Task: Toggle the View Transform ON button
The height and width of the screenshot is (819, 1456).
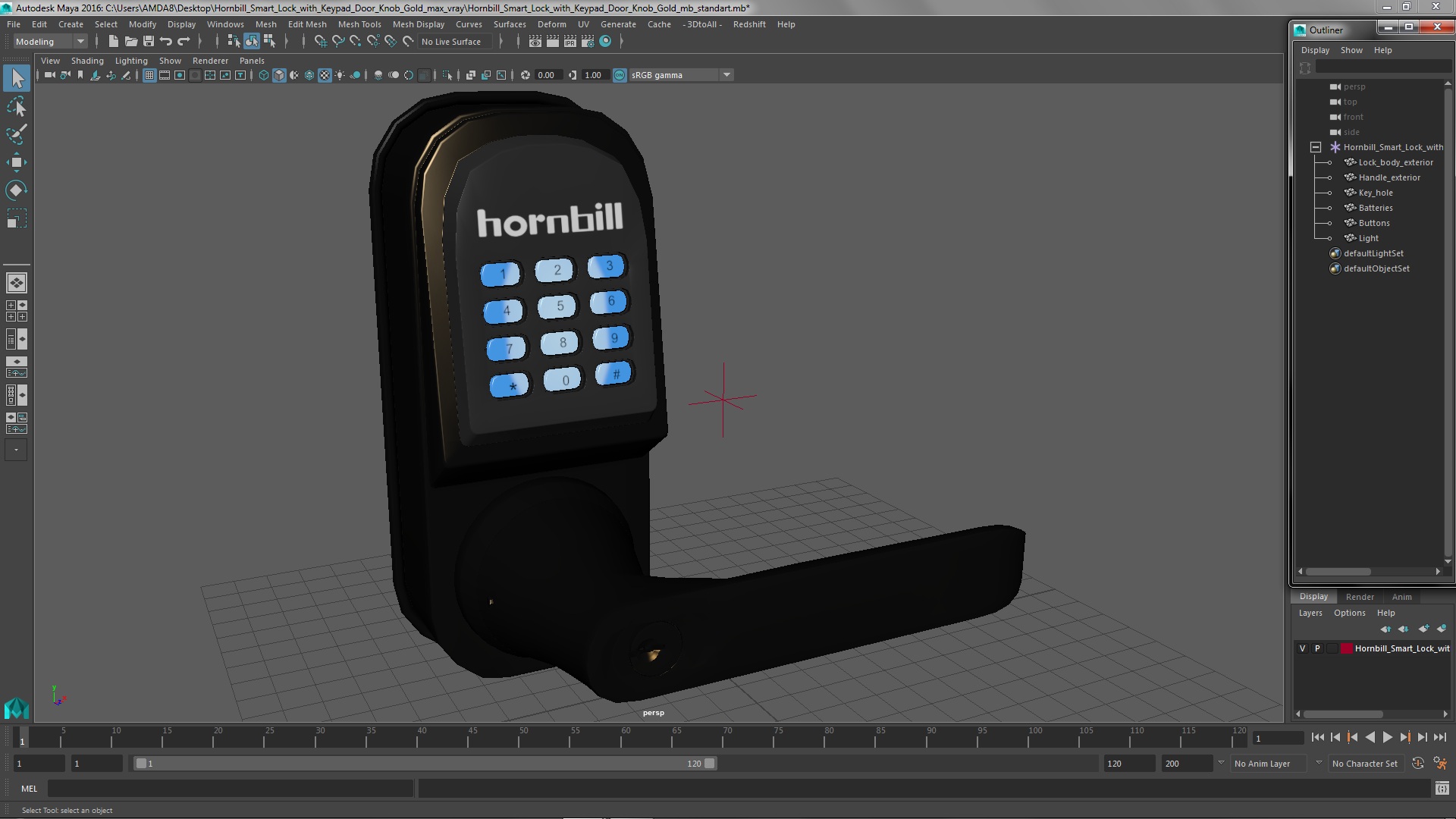Action: click(620, 75)
